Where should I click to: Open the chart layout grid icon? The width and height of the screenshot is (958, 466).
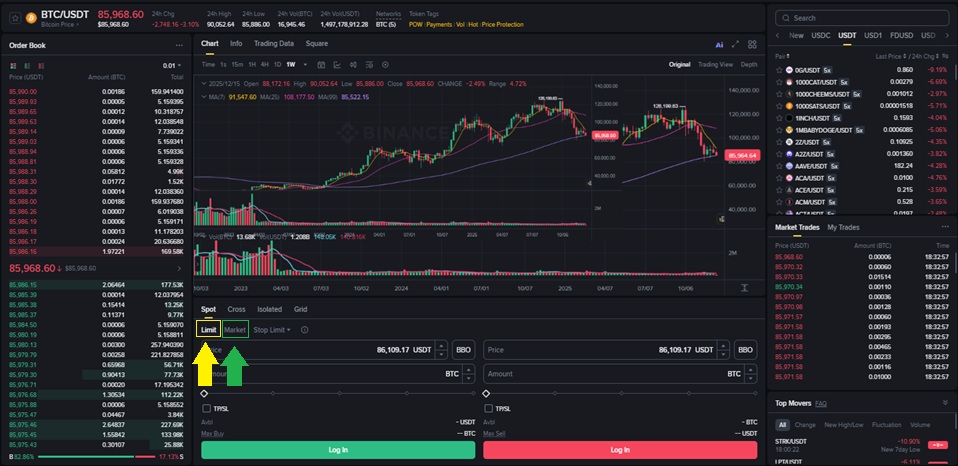(x=752, y=44)
